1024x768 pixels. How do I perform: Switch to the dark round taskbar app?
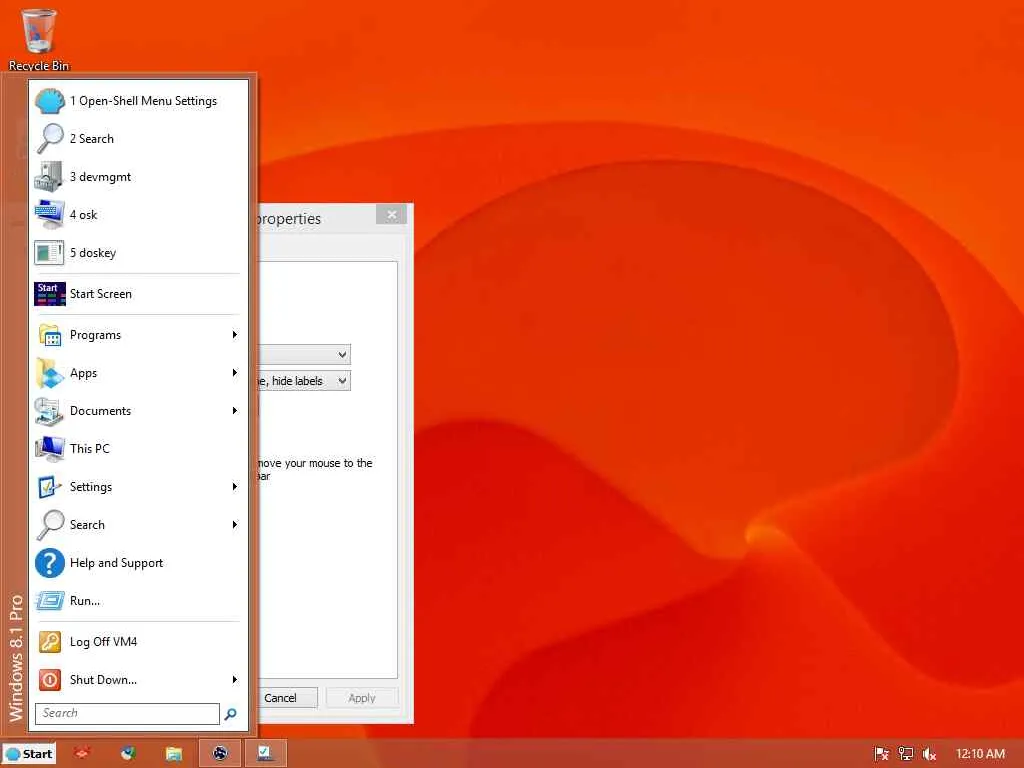pyautogui.click(x=220, y=753)
